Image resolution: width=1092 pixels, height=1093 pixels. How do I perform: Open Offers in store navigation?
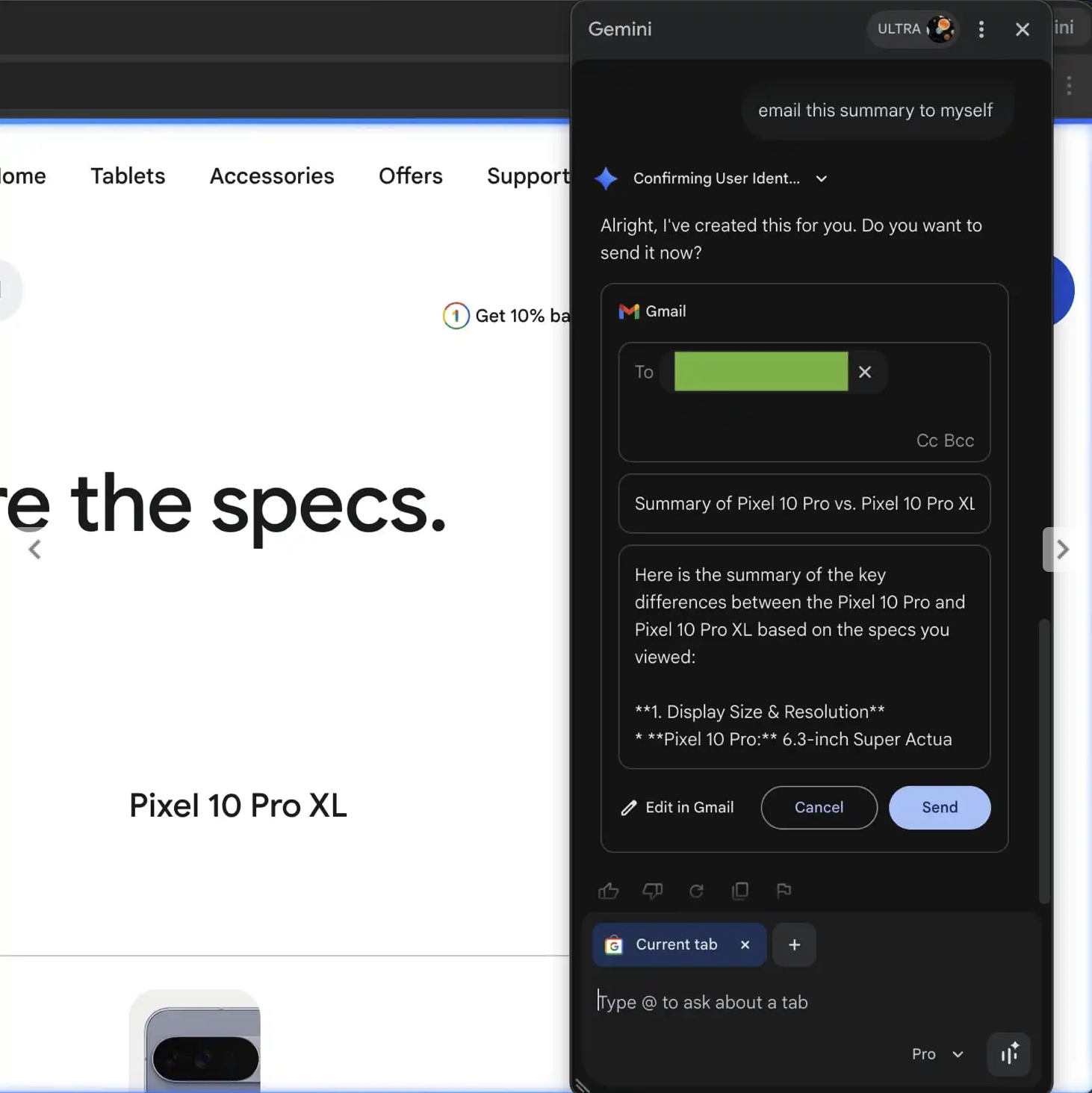point(411,176)
